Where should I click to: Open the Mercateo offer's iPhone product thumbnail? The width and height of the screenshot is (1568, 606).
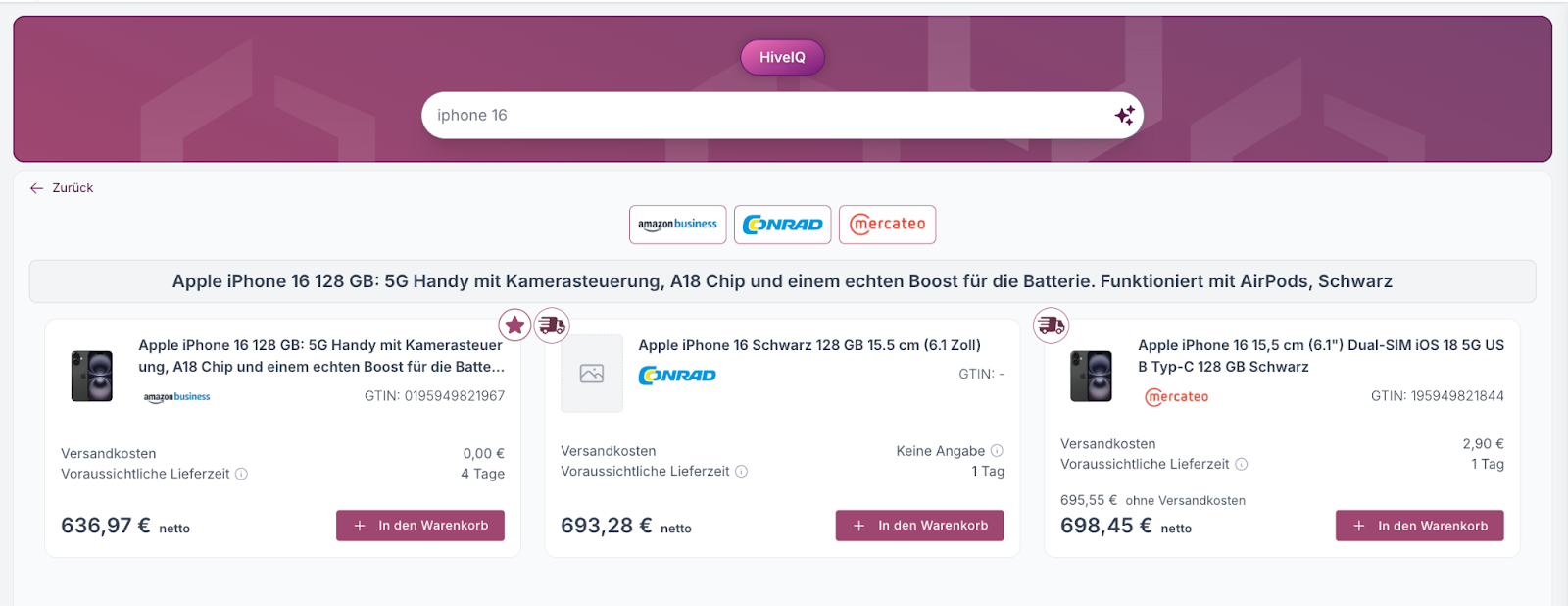point(1091,376)
